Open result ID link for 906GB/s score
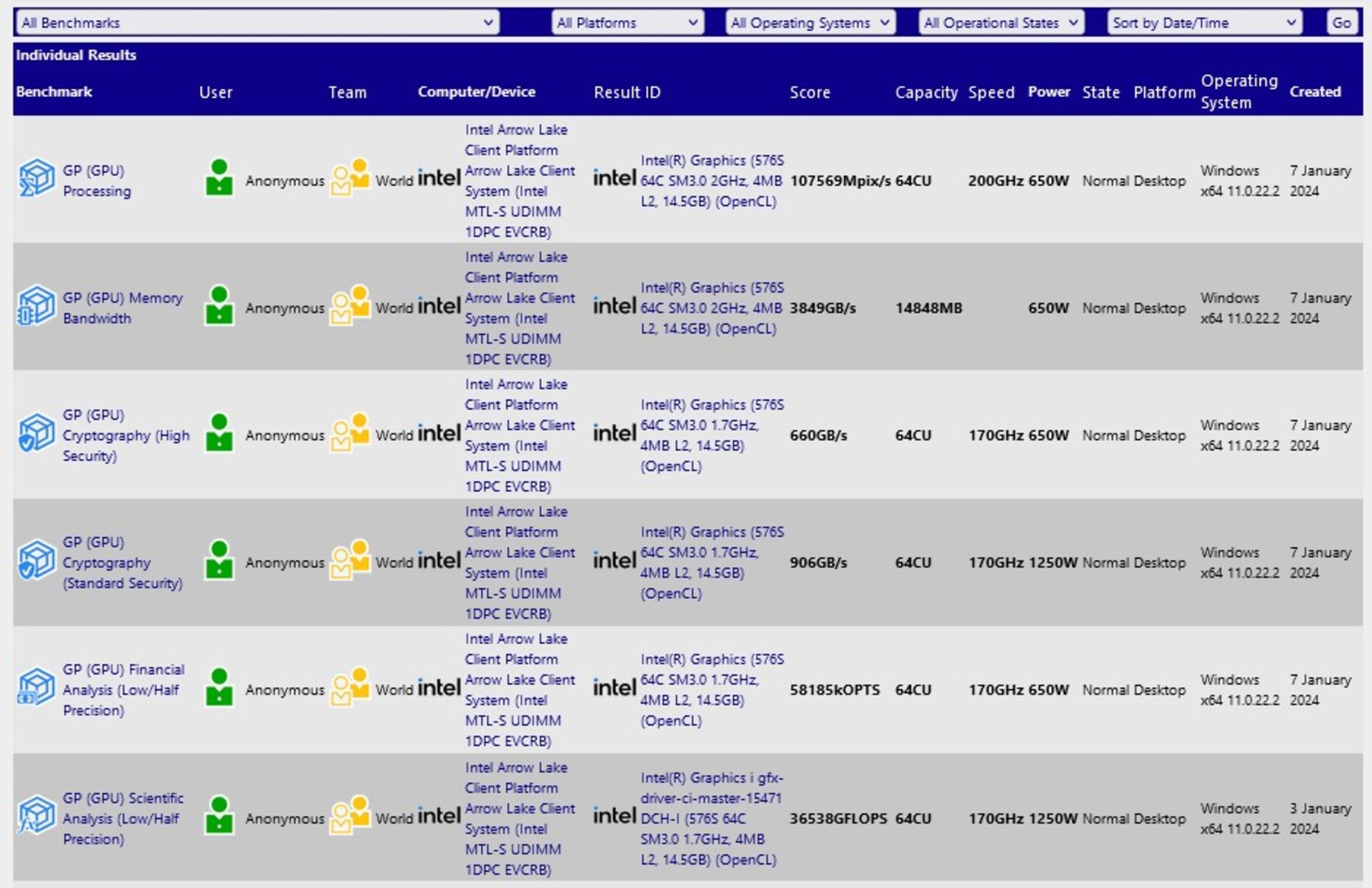Viewport: 1372px width, 888px height. tap(712, 563)
